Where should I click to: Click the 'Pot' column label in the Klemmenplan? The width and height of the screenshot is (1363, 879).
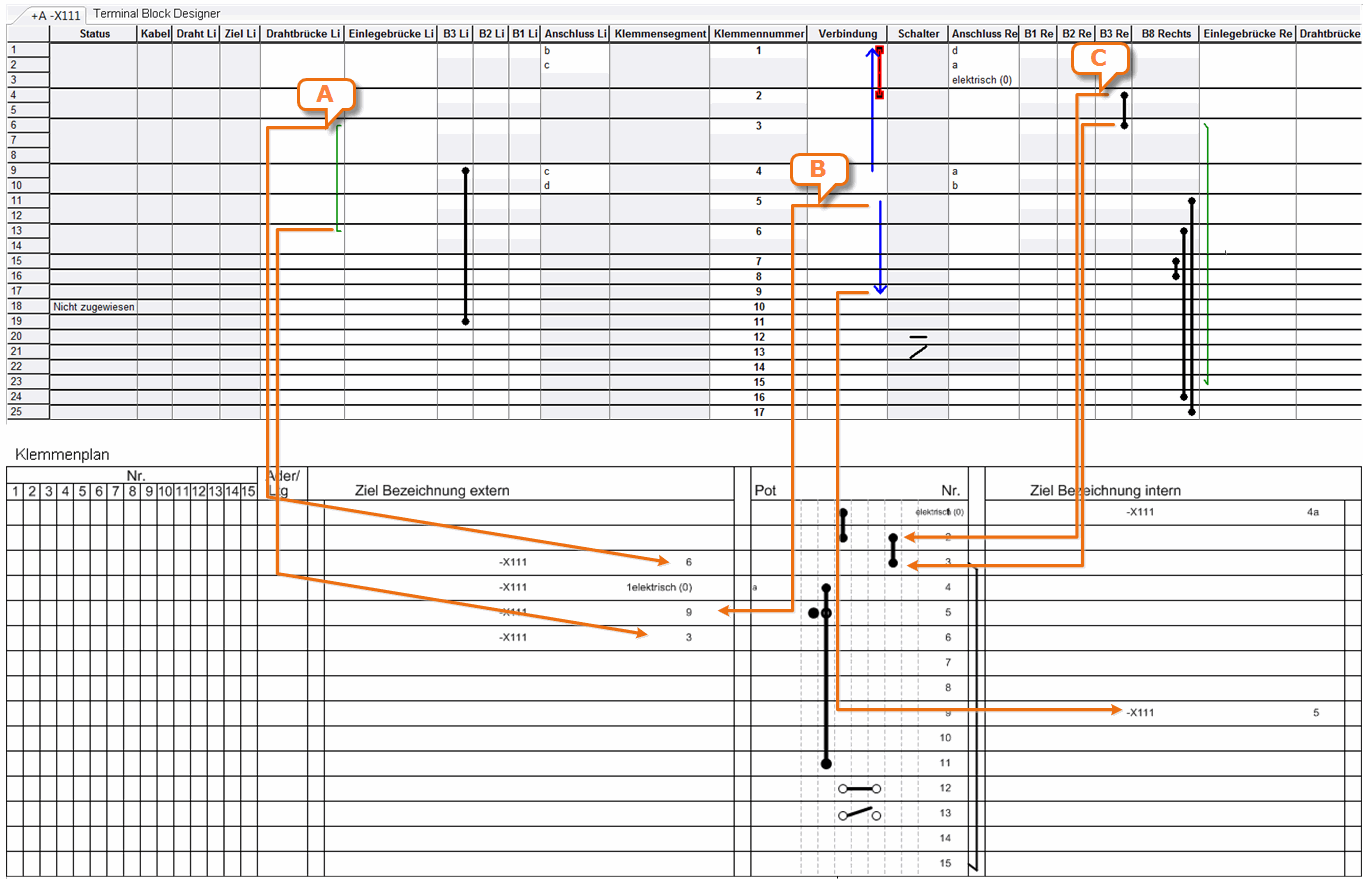[765, 491]
